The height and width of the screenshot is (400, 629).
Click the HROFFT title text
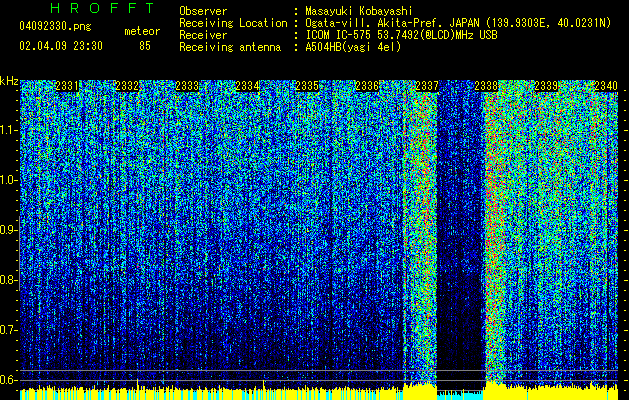103,8
